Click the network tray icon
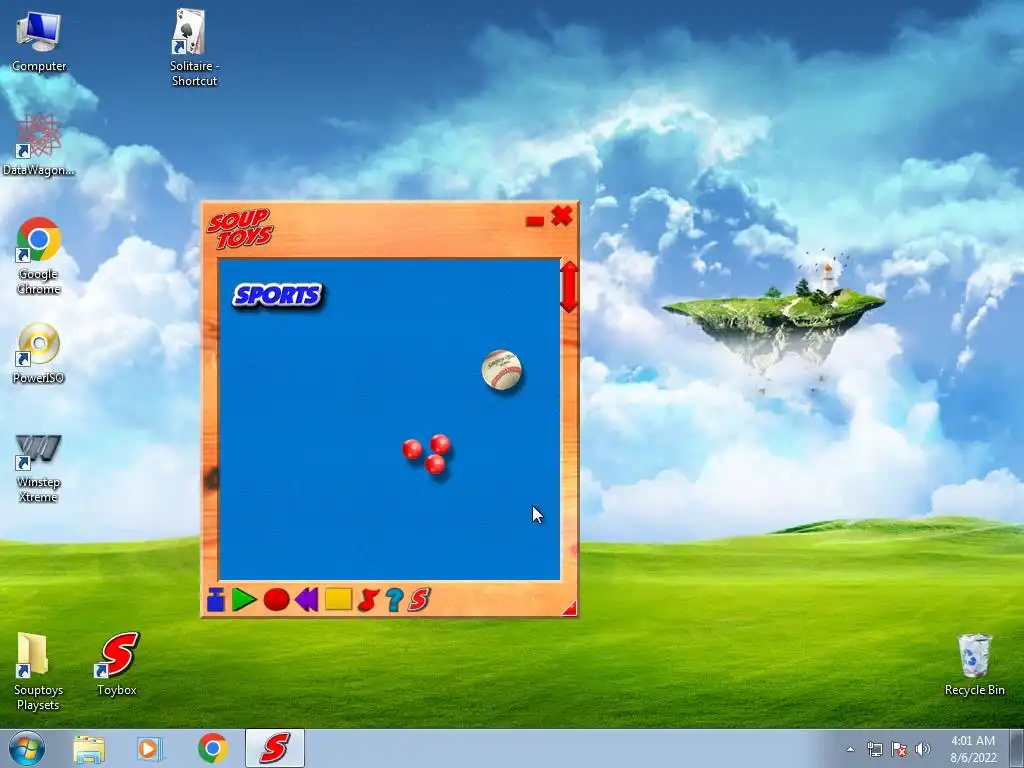 tap(874, 749)
